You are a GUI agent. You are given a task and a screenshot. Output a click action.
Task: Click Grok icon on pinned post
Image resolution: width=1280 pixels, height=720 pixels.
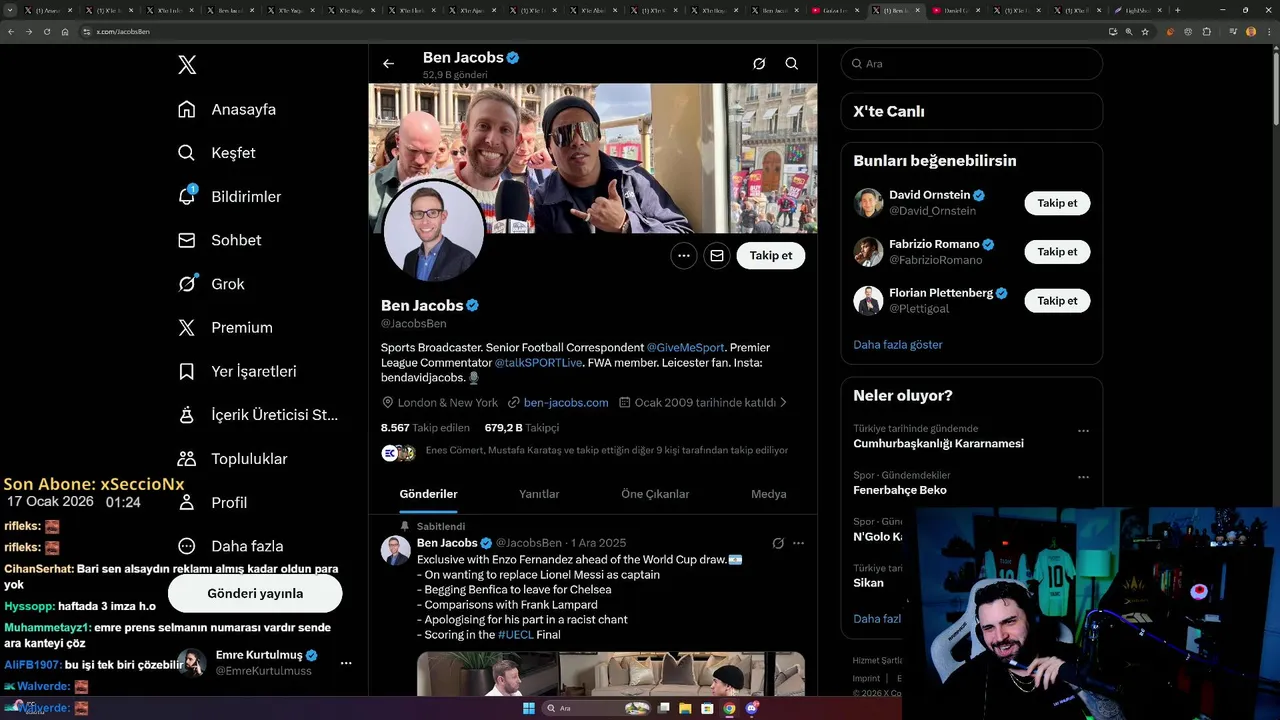pos(778,543)
